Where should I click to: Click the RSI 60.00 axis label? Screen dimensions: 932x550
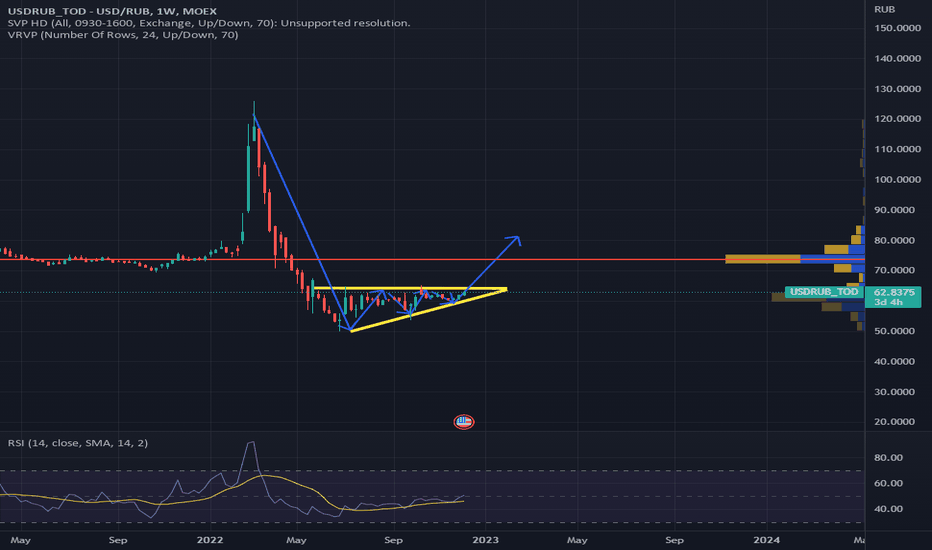pyautogui.click(x=888, y=483)
